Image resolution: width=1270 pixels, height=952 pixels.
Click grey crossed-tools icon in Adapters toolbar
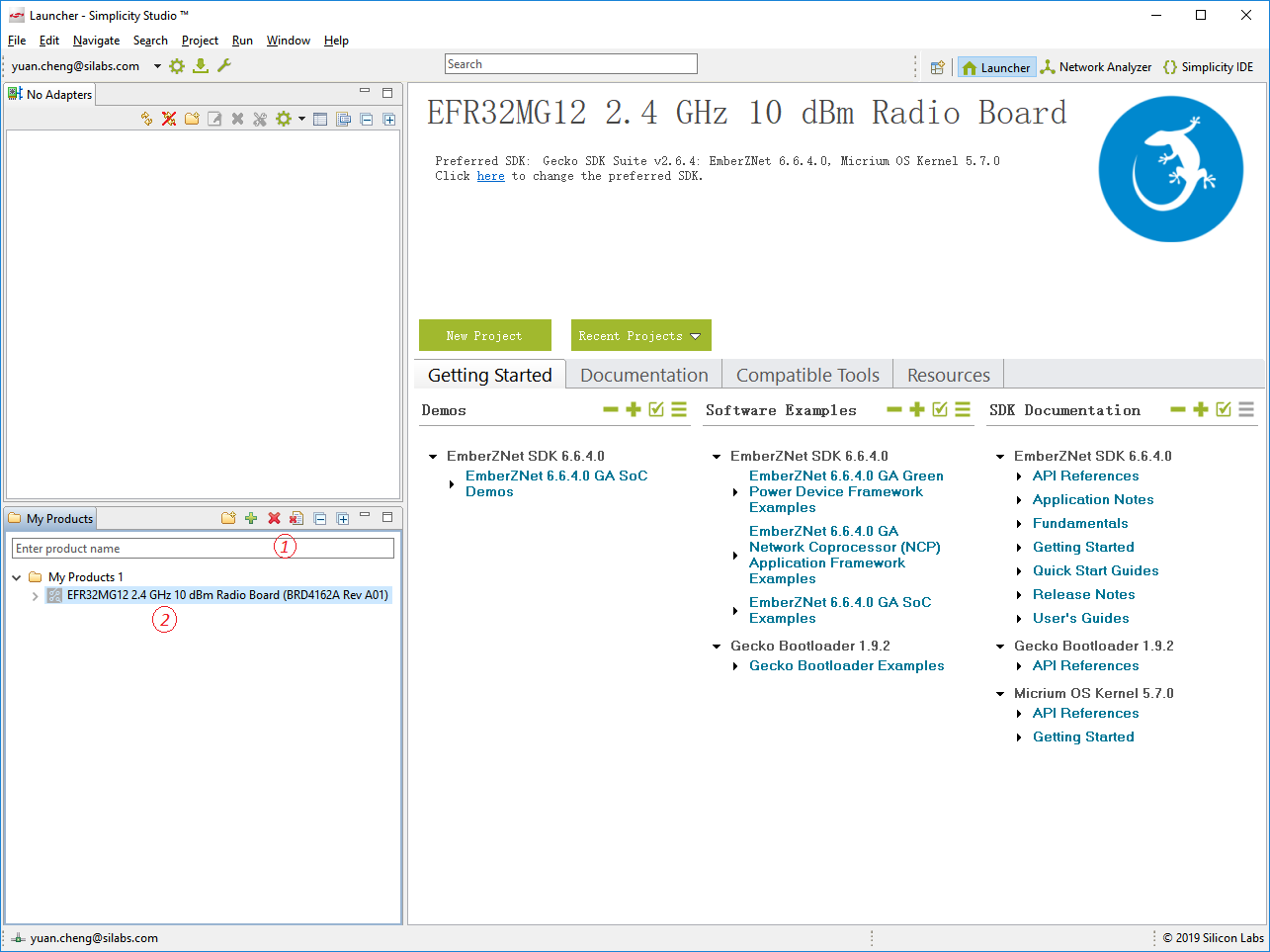tap(260, 119)
